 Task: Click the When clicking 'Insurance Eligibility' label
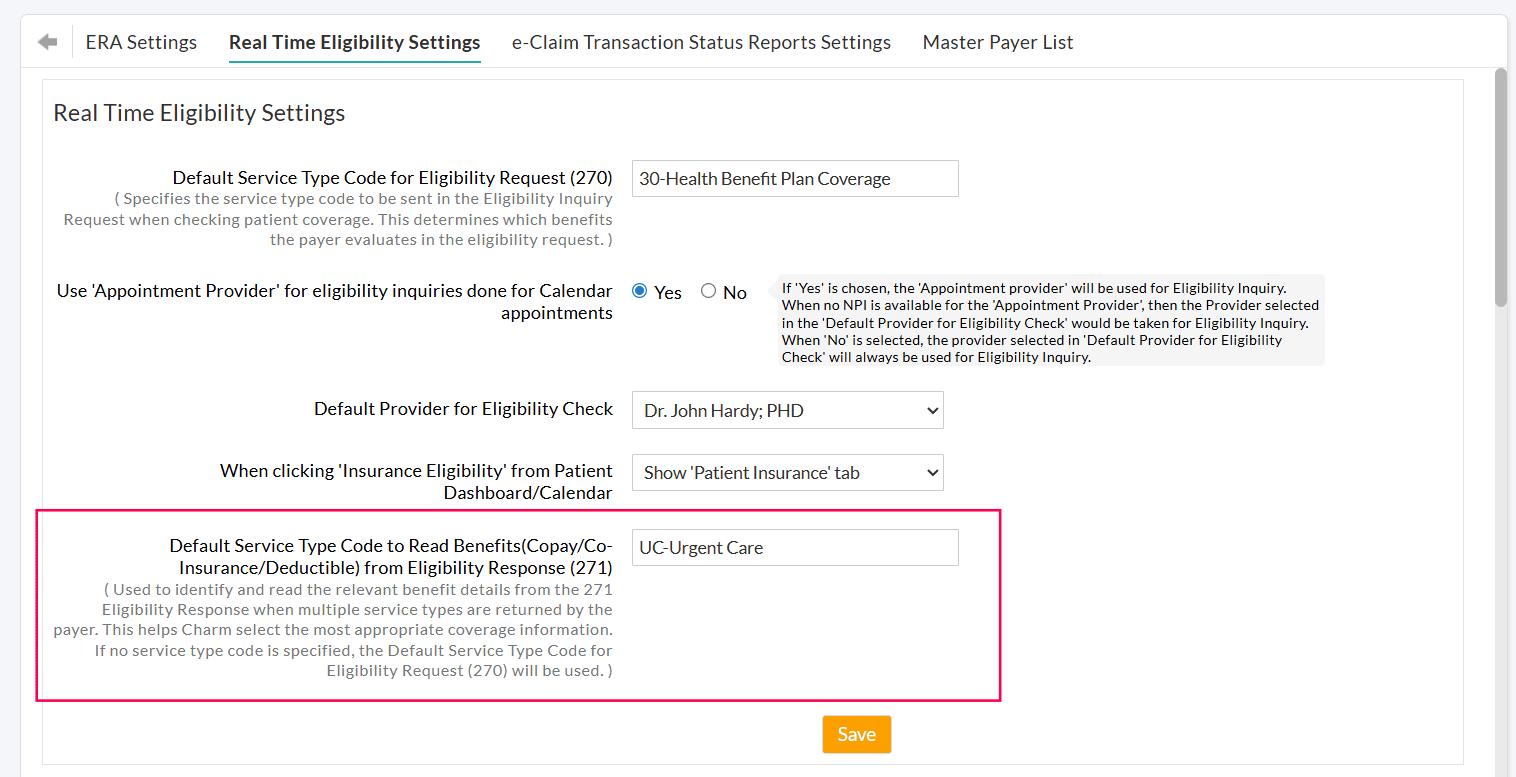(416, 481)
